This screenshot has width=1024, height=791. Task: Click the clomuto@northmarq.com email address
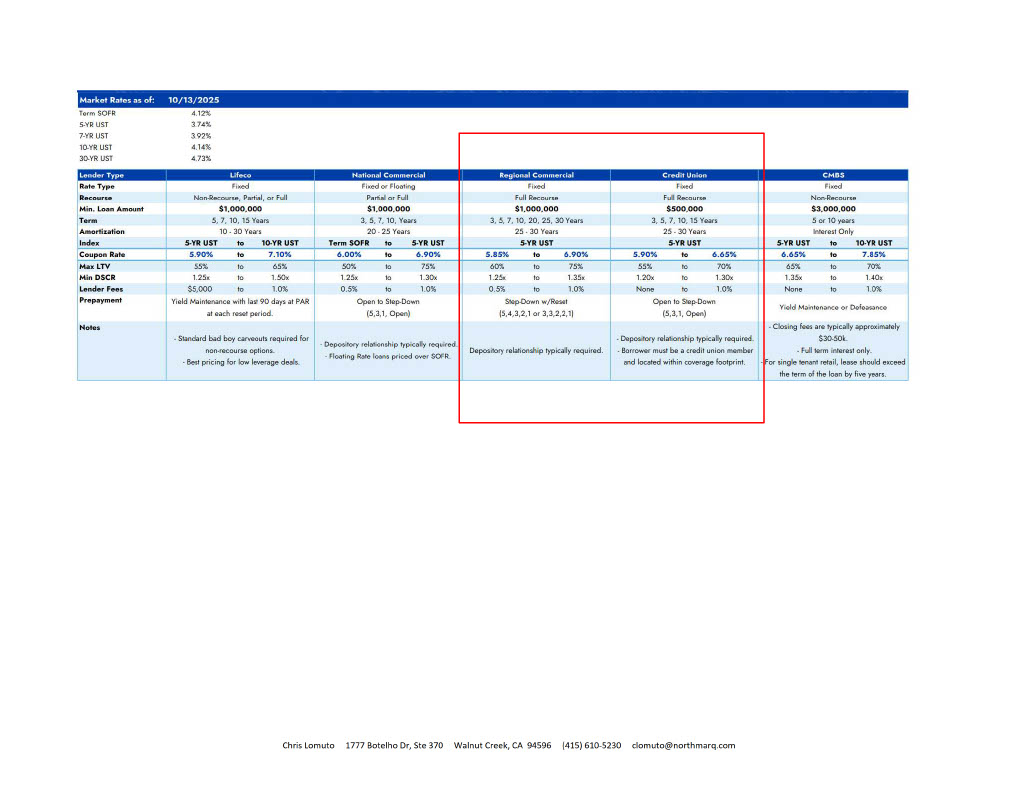(683, 745)
